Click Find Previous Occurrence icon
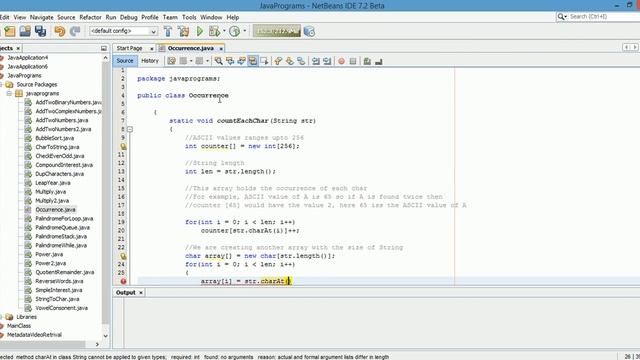The image size is (640, 360). pyautogui.click(x=230, y=61)
